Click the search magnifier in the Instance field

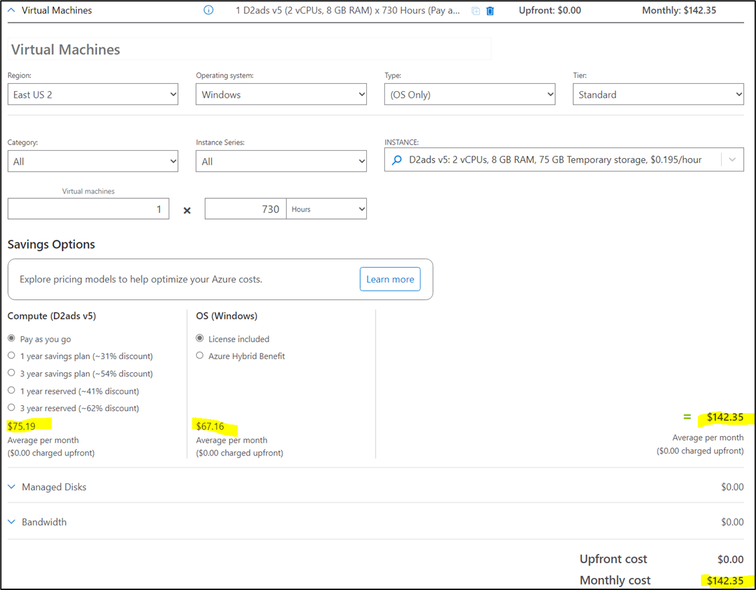click(x=397, y=160)
